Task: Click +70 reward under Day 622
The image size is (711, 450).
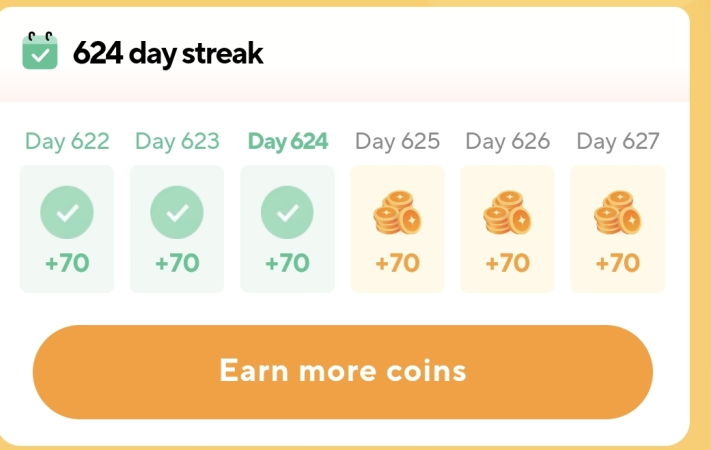Action: [67, 263]
